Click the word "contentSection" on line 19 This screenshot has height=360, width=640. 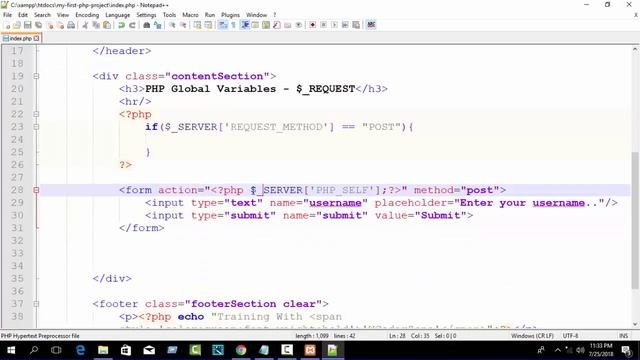[217, 76]
